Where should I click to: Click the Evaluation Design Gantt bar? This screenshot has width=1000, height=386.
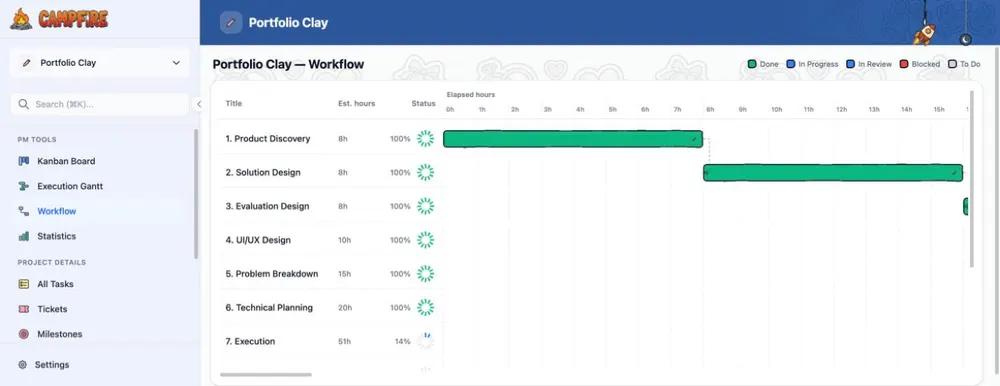(x=966, y=207)
